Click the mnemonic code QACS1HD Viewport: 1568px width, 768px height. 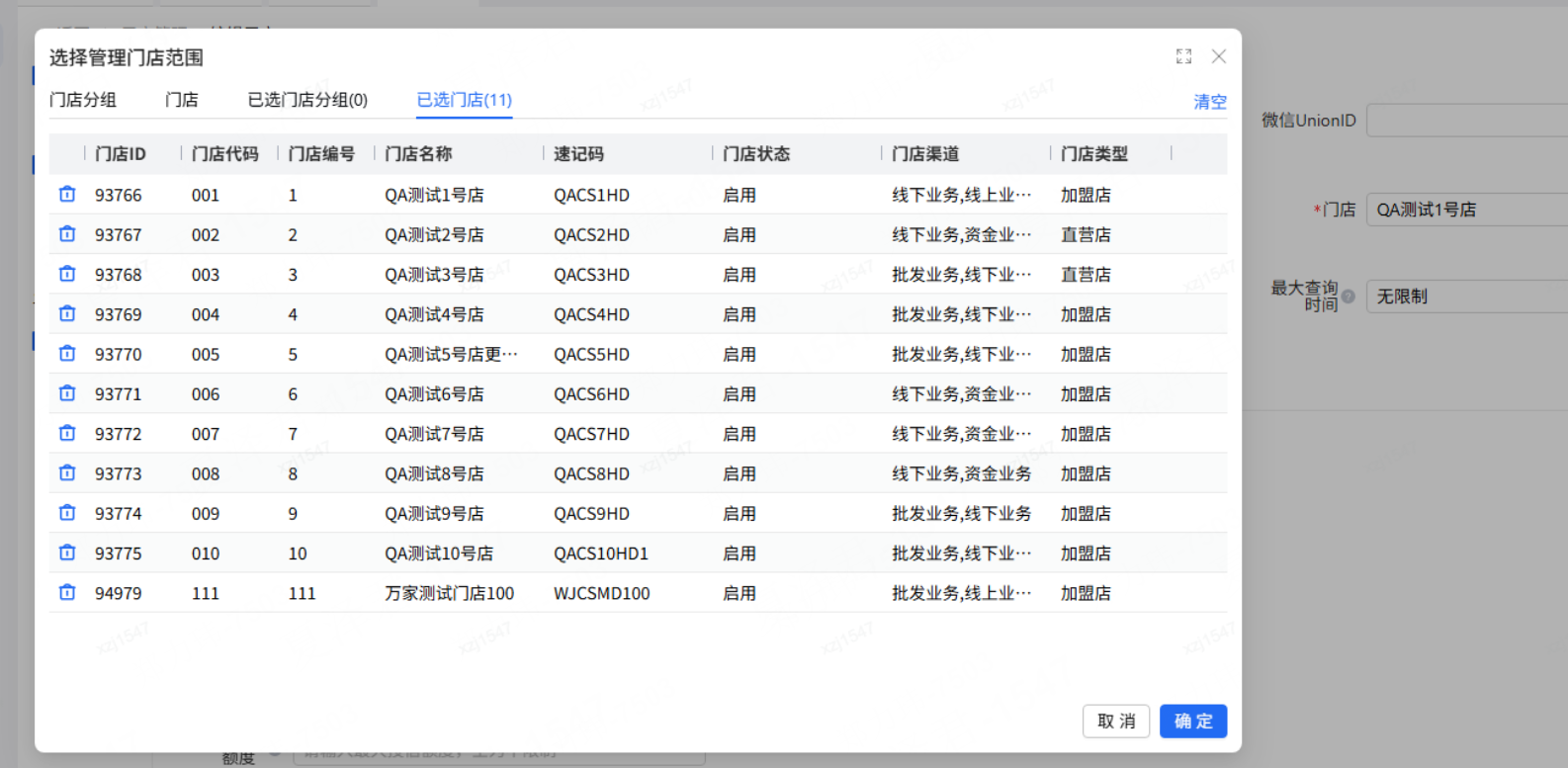(591, 195)
